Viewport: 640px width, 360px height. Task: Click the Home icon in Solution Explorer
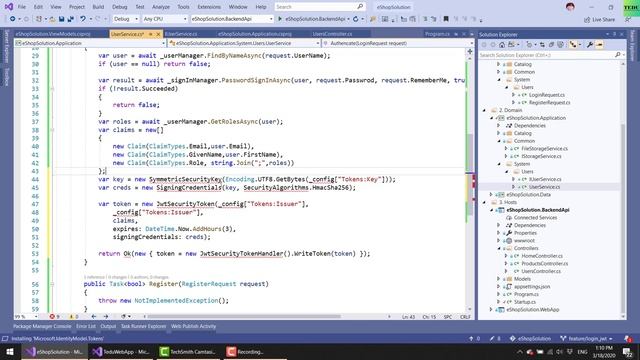(502, 44)
